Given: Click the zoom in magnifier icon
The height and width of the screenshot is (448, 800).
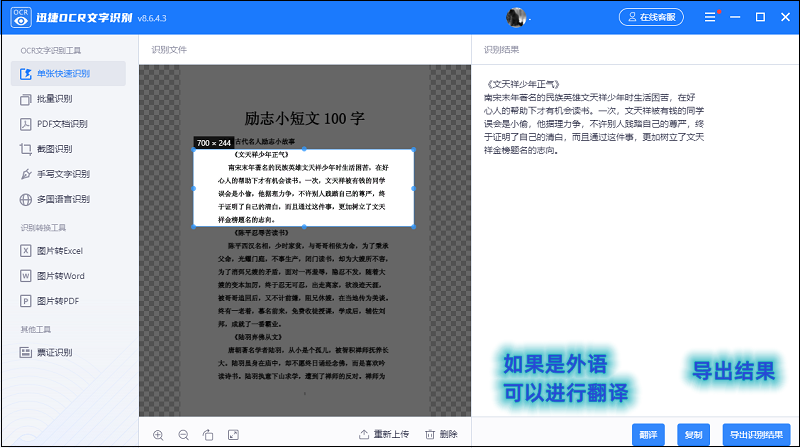Looking at the screenshot, I should pyautogui.click(x=158, y=435).
